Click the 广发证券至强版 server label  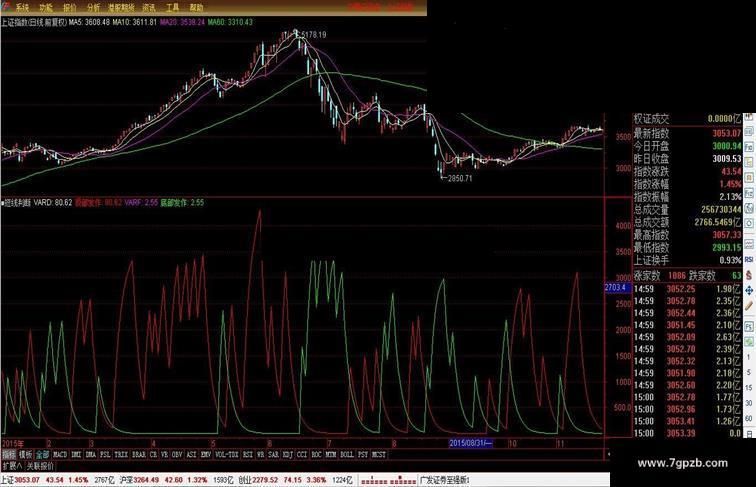(x=445, y=480)
